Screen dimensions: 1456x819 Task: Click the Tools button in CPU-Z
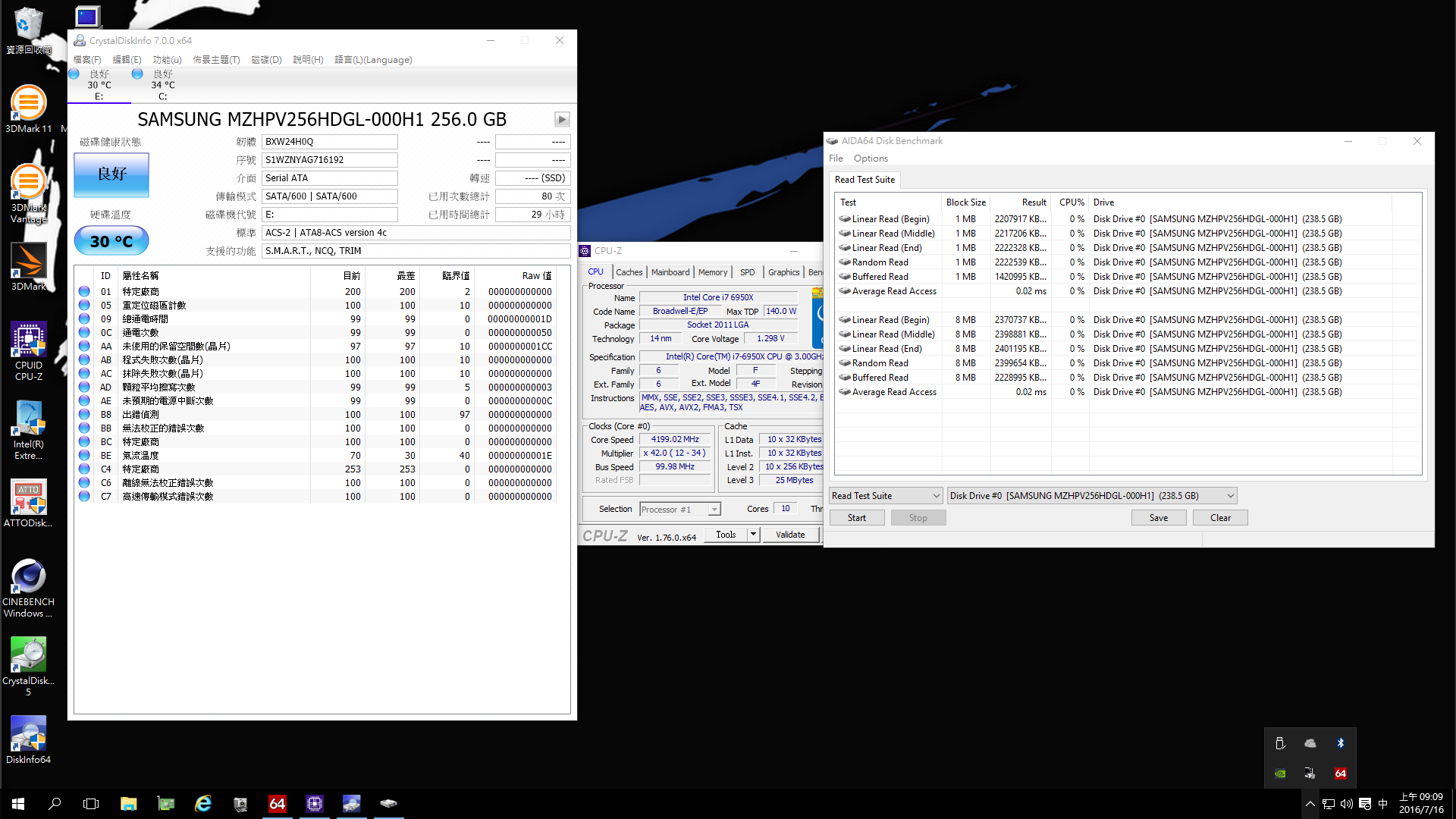[726, 535]
